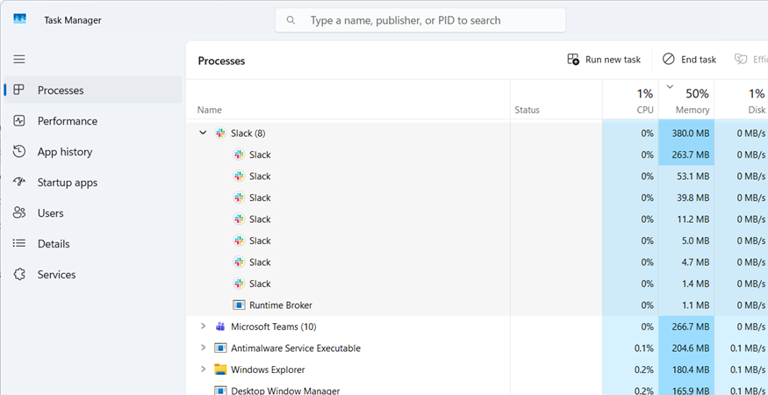
Task: Click the sort arrow above Memory column
Action: point(670,87)
